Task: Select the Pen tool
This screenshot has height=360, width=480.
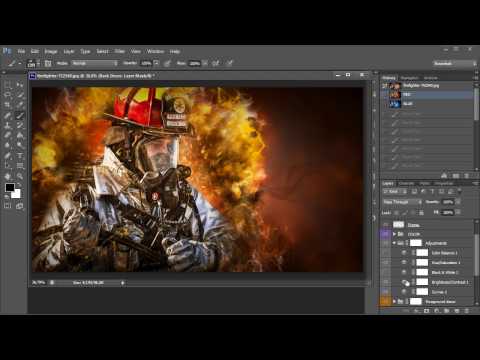Action: (x=7, y=156)
